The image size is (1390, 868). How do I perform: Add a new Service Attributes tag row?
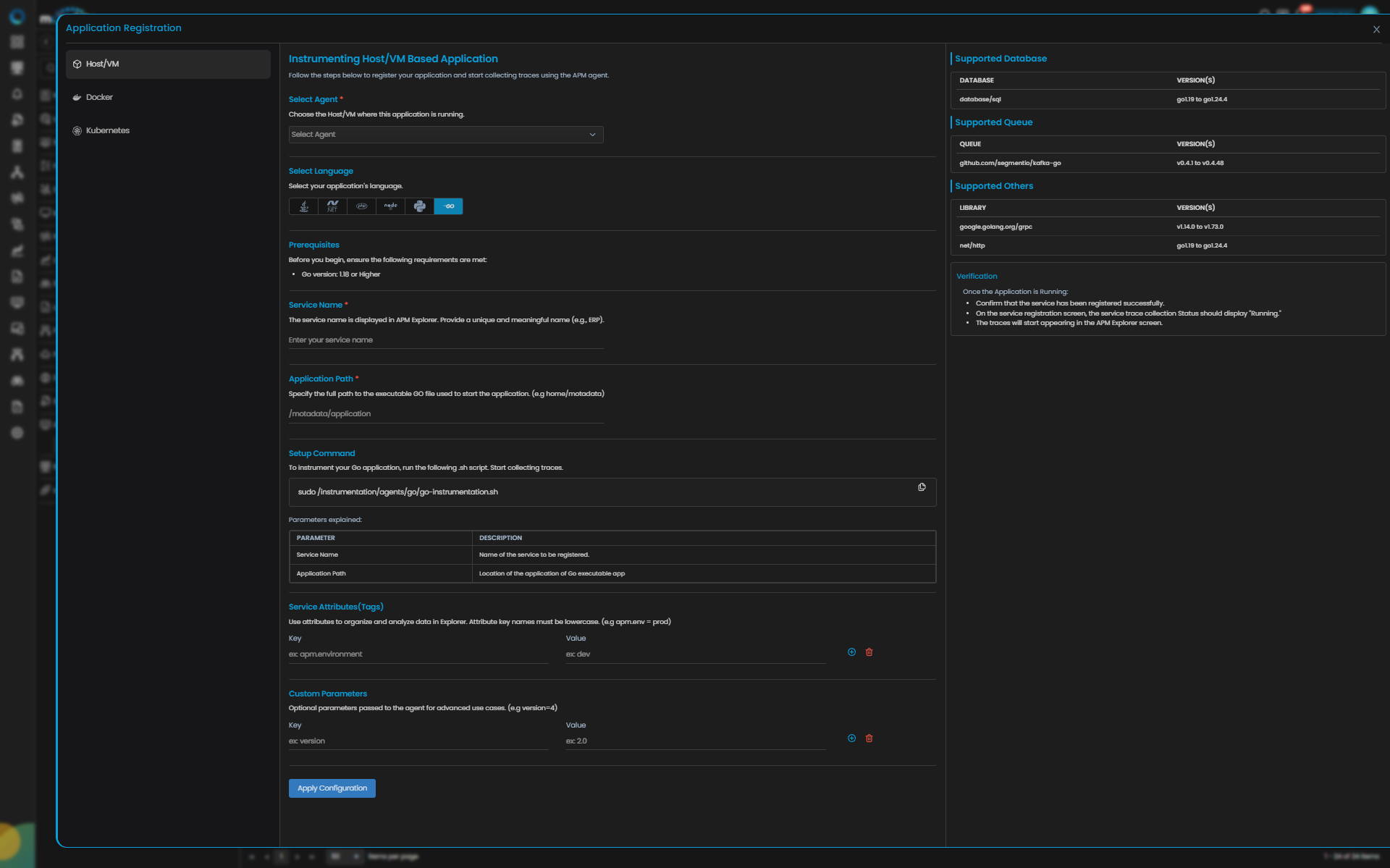pos(851,652)
